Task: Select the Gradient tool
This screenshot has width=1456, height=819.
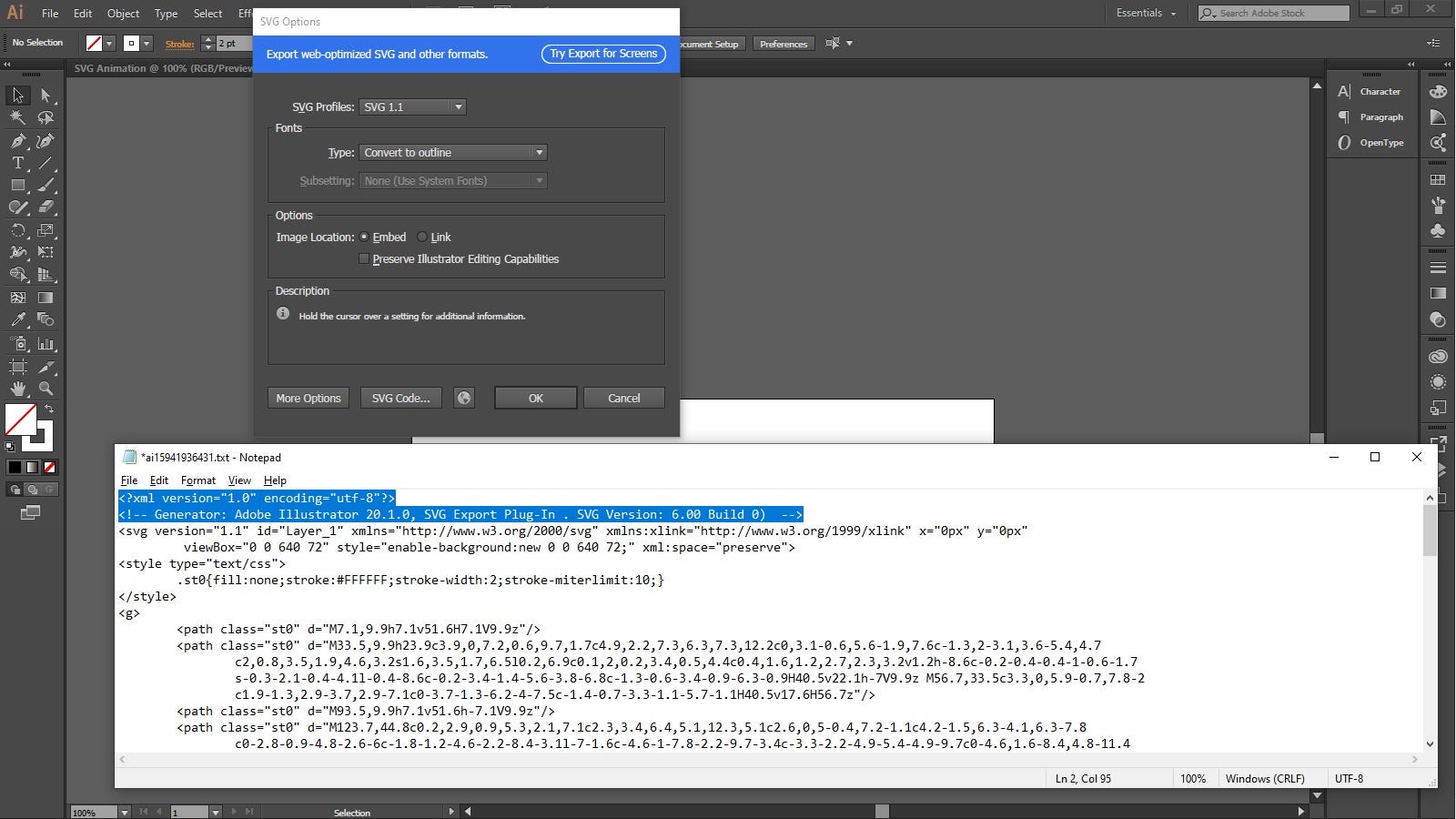Action: (45, 298)
